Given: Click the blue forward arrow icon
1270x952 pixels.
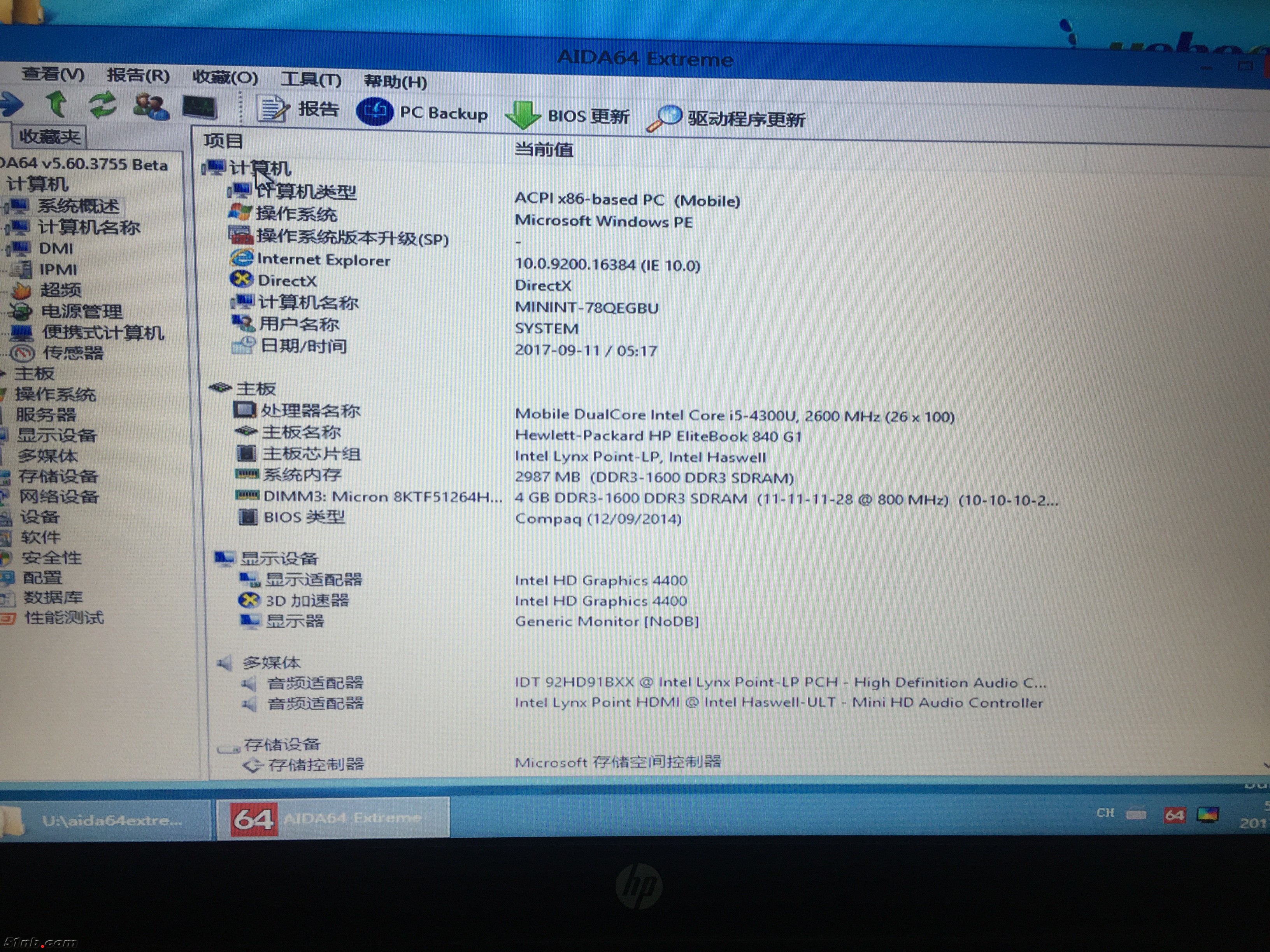Looking at the screenshot, I should pyautogui.click(x=12, y=104).
